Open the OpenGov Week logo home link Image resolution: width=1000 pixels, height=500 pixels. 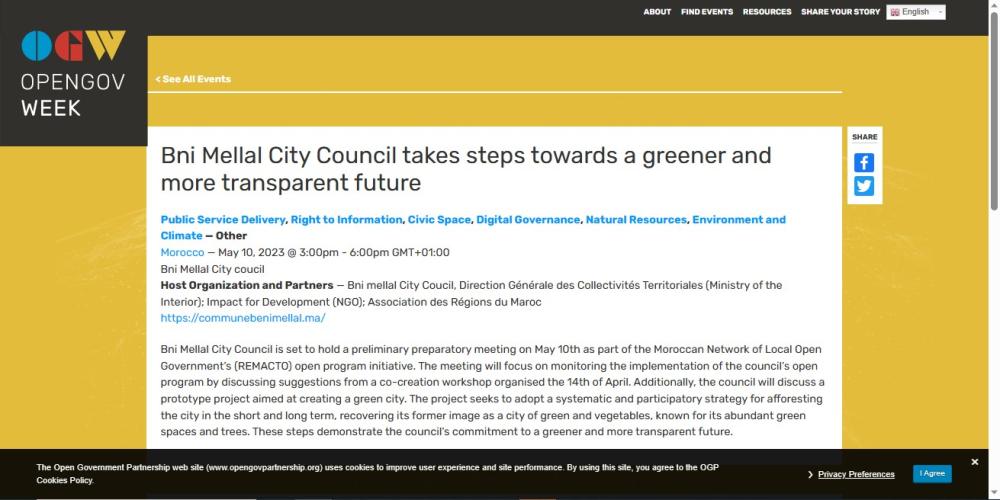pyautogui.click(x=73, y=73)
